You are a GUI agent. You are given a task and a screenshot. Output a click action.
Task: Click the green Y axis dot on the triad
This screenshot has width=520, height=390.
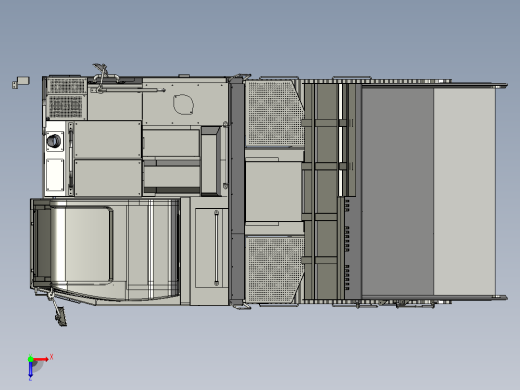(30, 359)
